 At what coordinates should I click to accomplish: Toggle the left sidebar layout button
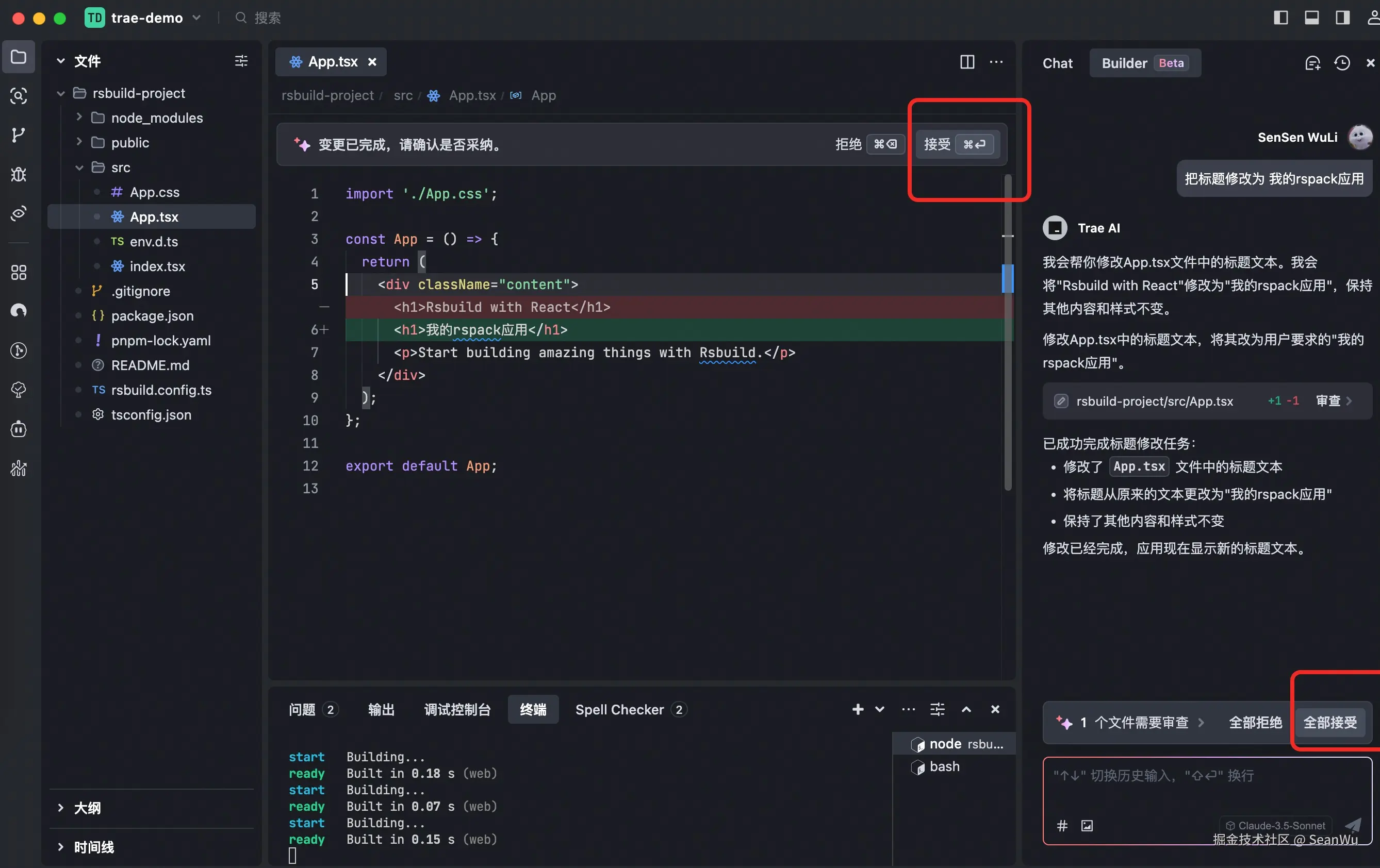[x=1280, y=18]
